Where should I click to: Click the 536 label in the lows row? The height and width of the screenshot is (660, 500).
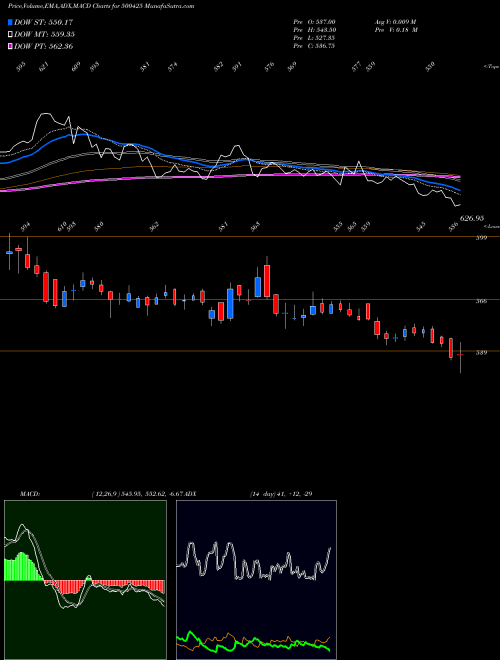(453, 227)
